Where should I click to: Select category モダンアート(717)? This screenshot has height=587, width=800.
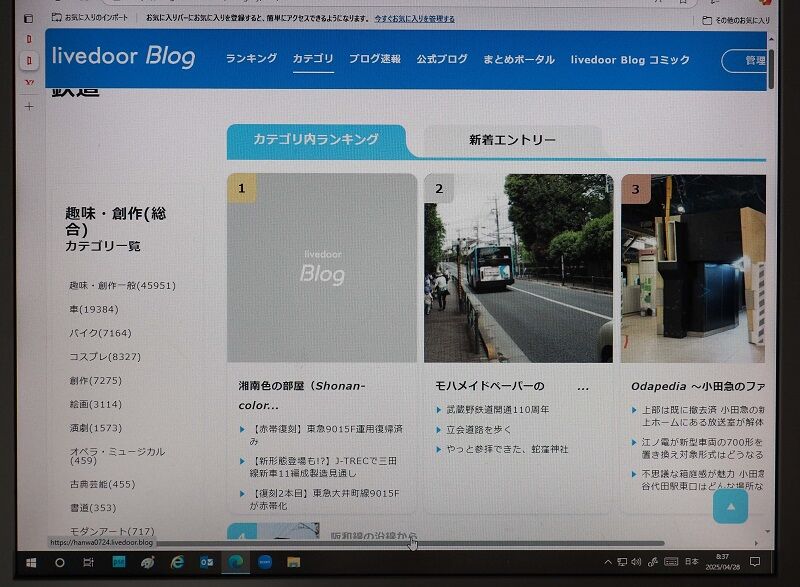pos(112,531)
